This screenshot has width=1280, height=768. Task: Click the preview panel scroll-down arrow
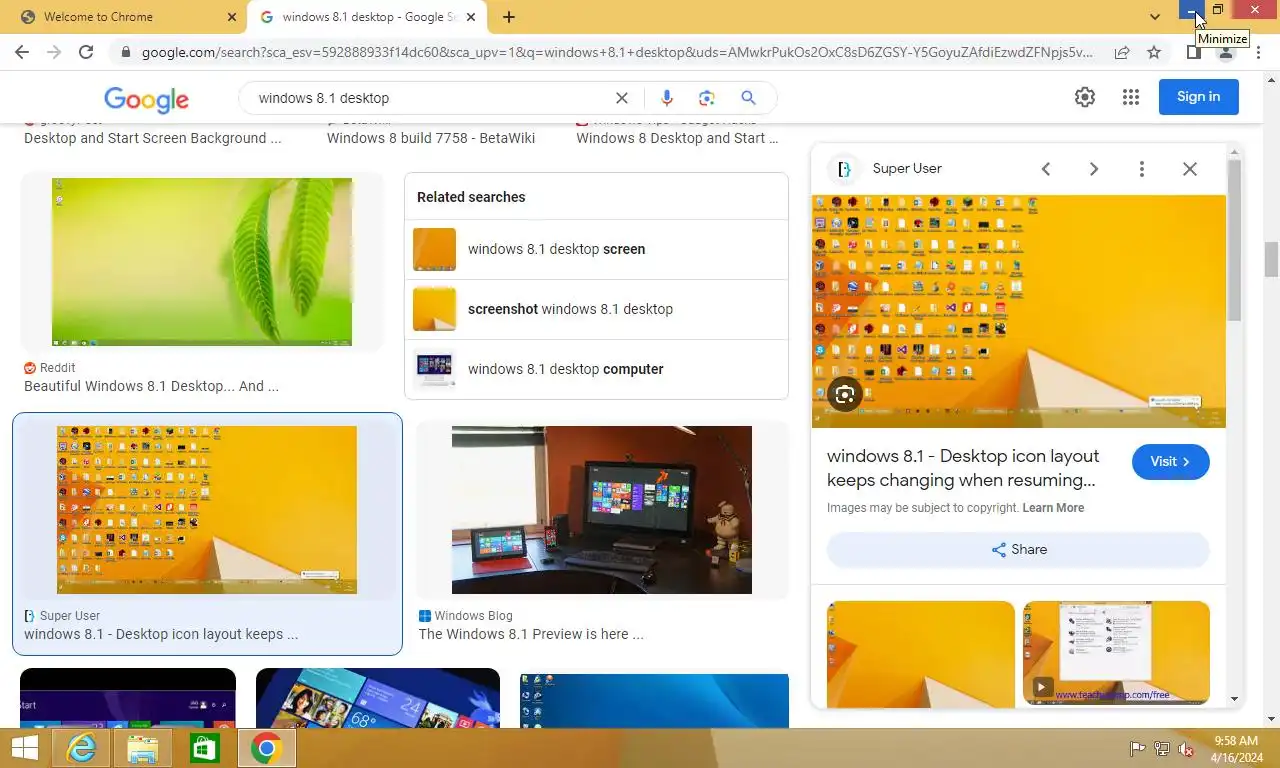click(1235, 699)
